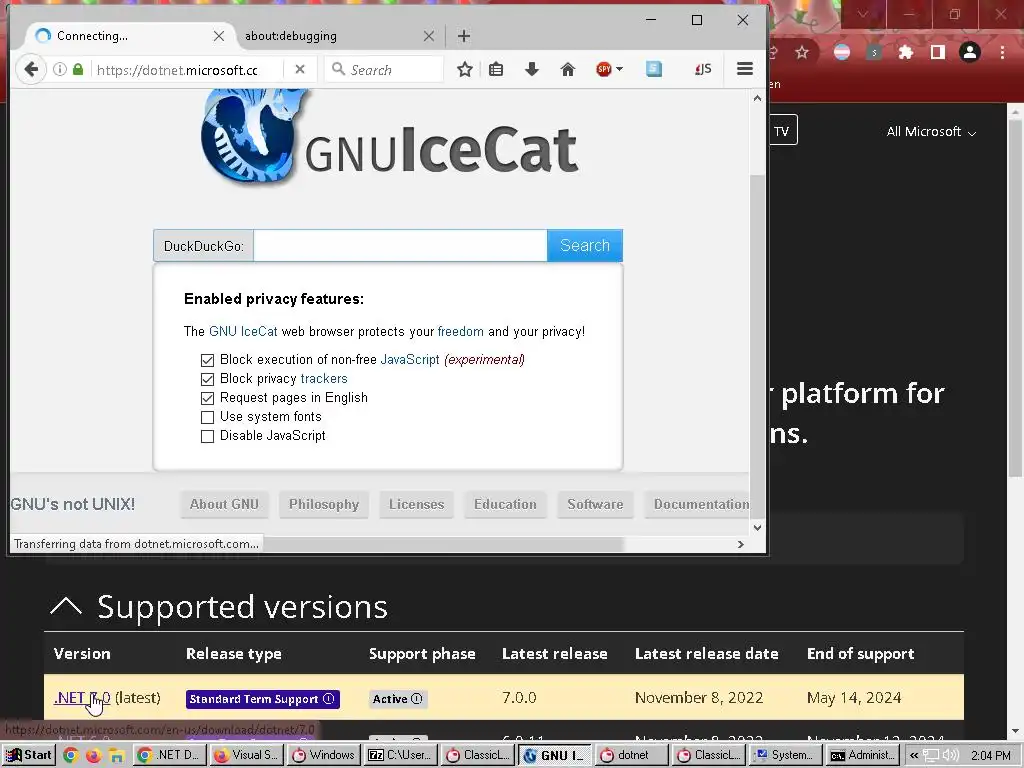Enable Disable JavaScript checkbox
The width and height of the screenshot is (1024, 768).
click(x=207, y=436)
